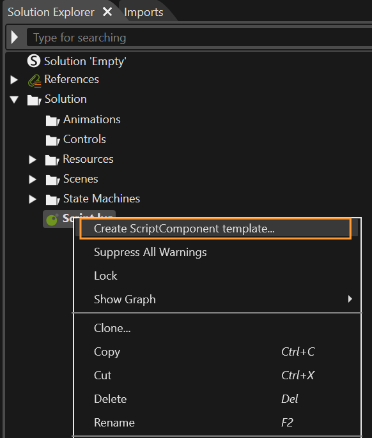The width and height of the screenshot is (372, 439).
Task: Click the State Machines folder icon
Action: (x=53, y=200)
